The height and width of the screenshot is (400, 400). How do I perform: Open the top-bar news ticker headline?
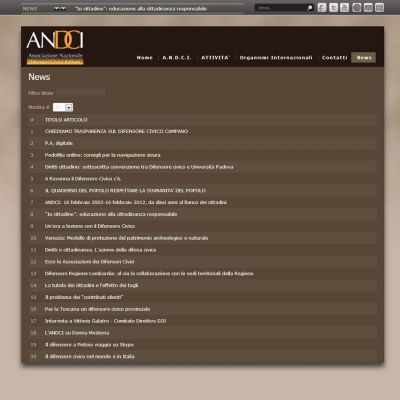pos(141,9)
